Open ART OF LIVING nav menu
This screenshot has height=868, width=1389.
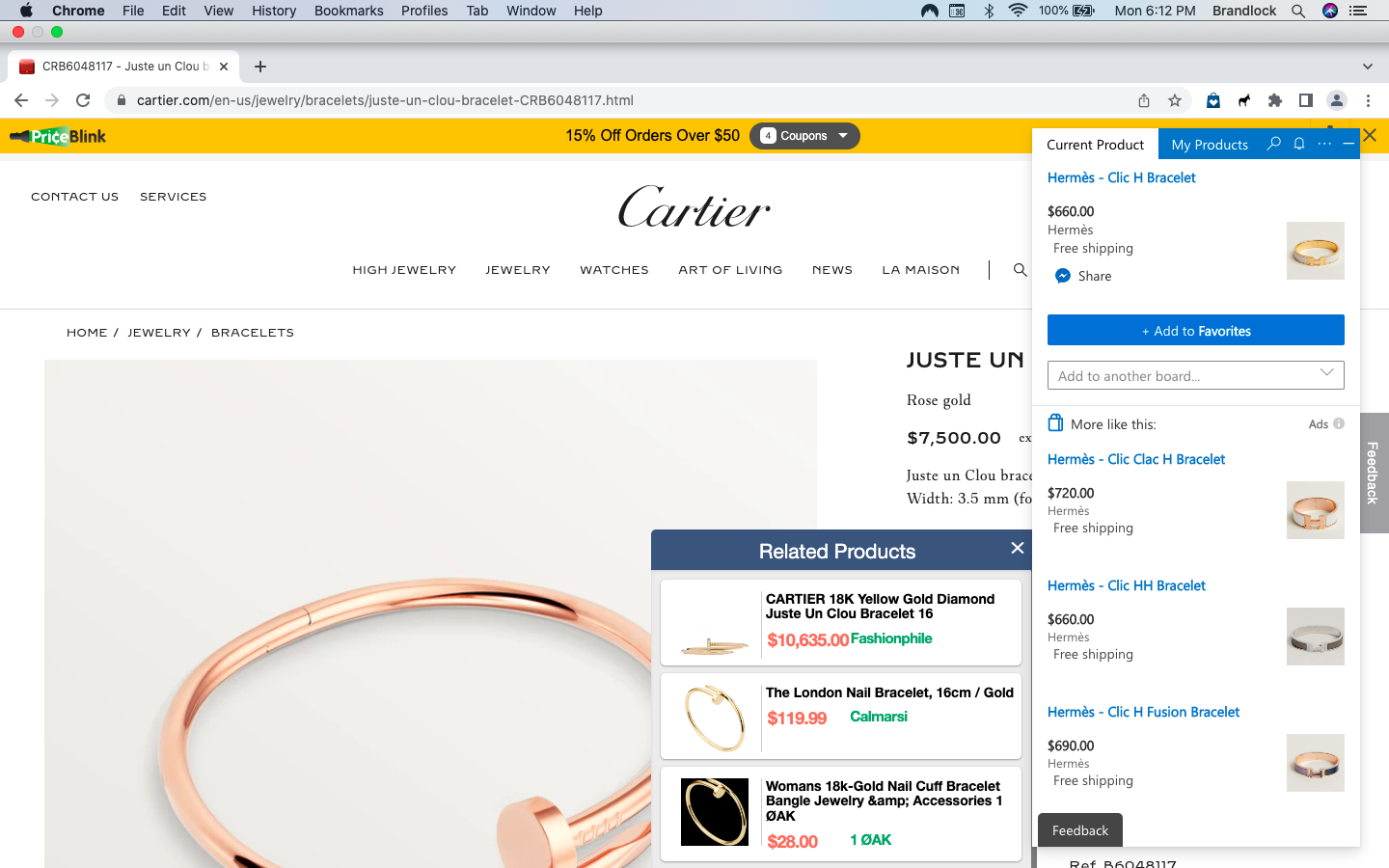point(730,270)
